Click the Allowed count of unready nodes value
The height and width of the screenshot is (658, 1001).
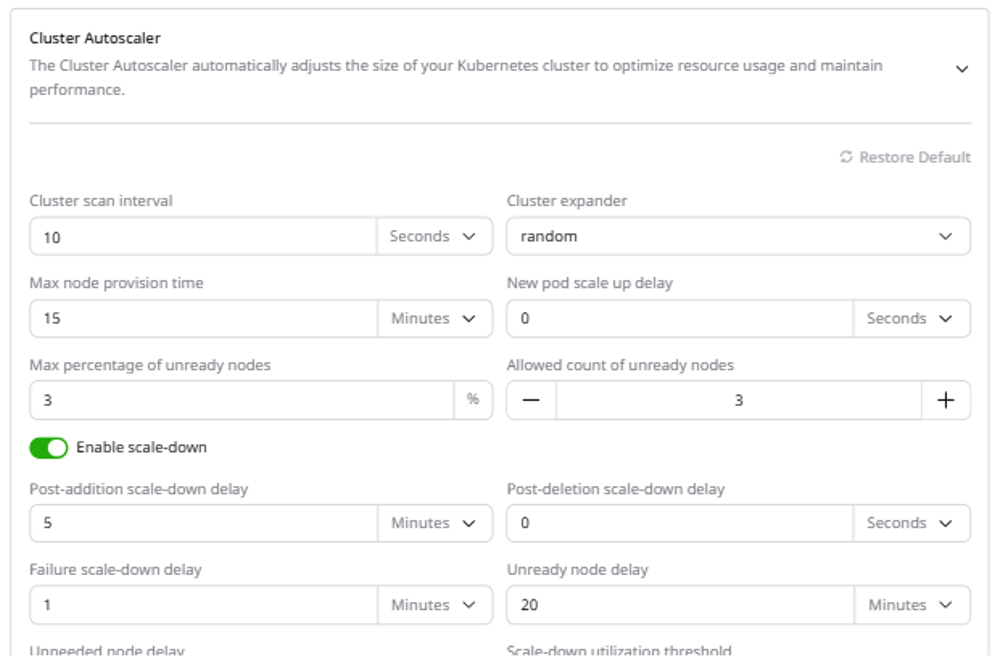(x=739, y=400)
